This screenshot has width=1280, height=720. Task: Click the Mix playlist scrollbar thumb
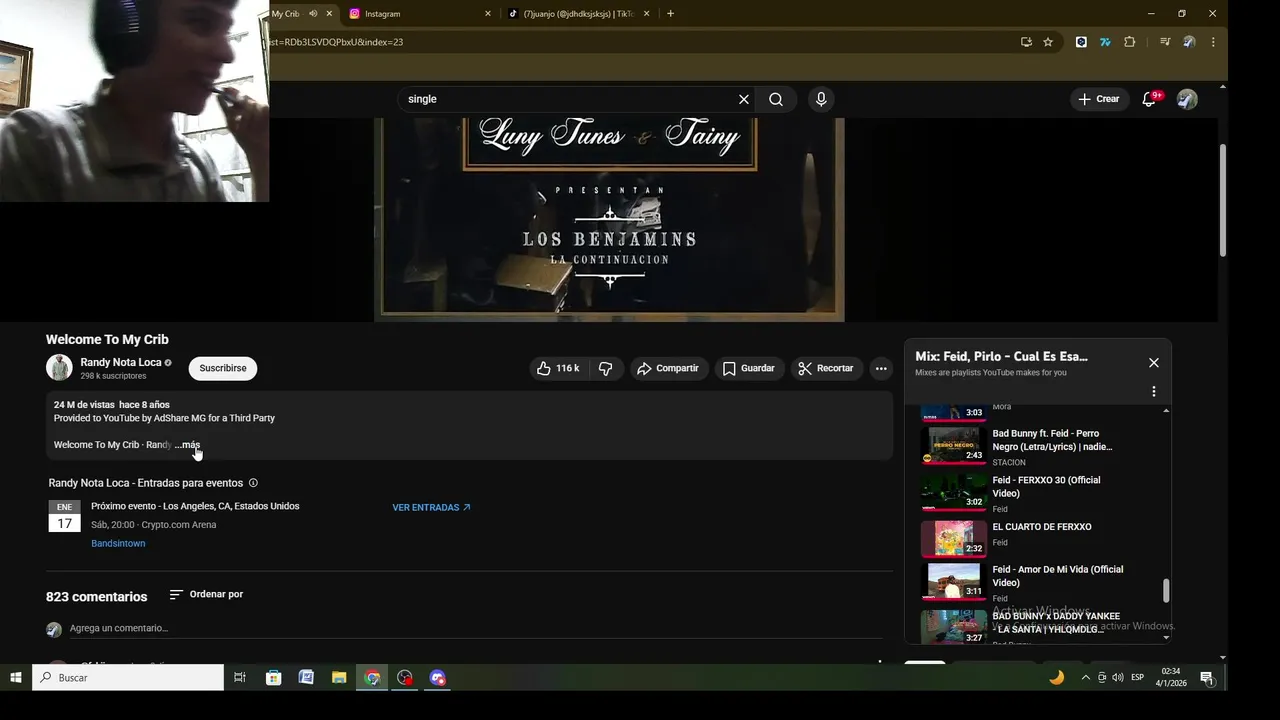click(x=1165, y=591)
